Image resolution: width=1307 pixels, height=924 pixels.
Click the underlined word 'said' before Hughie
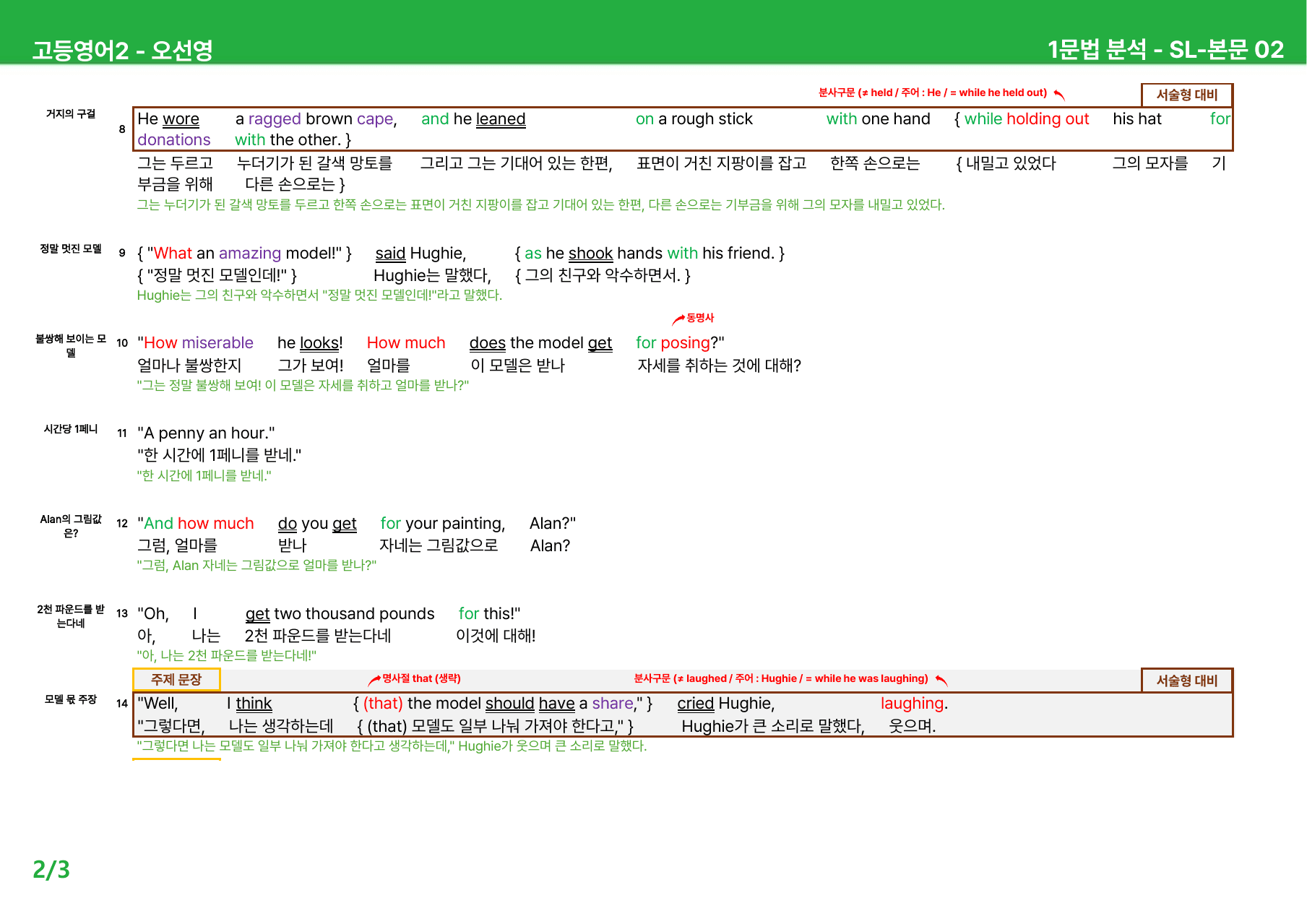pos(390,254)
